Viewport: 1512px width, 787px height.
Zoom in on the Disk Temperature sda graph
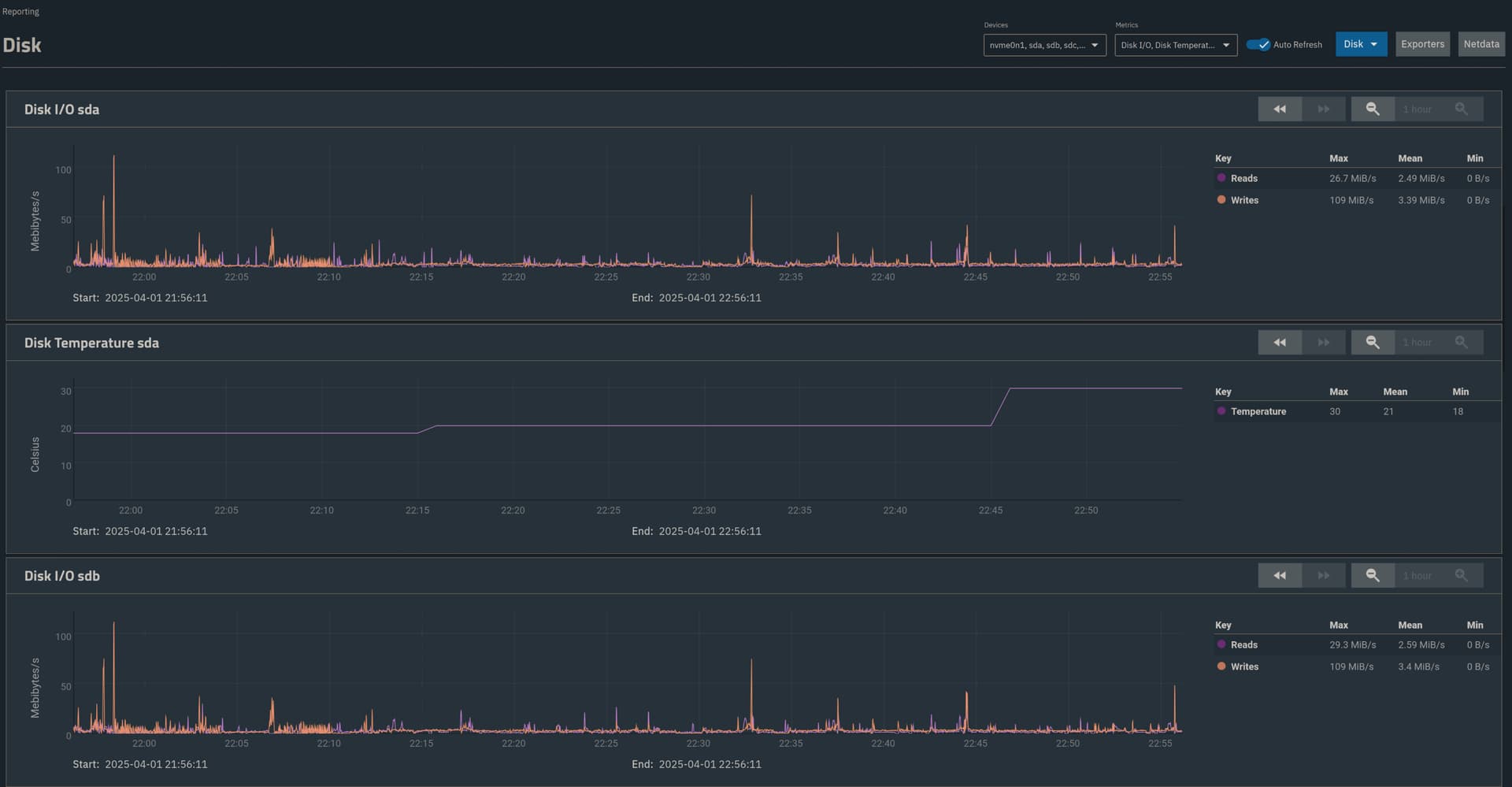click(1461, 343)
